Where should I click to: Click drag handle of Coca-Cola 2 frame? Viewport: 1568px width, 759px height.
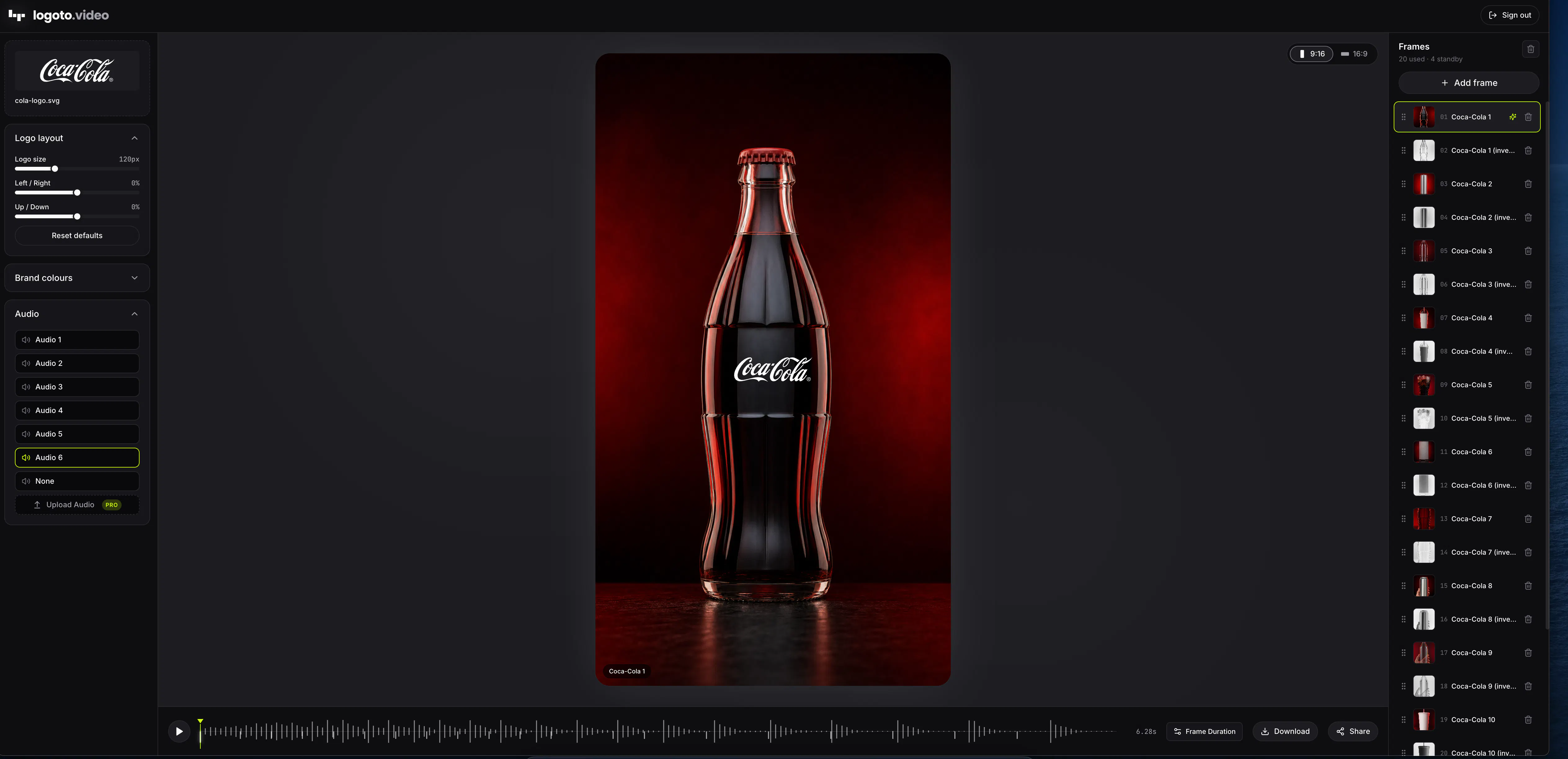point(1404,184)
